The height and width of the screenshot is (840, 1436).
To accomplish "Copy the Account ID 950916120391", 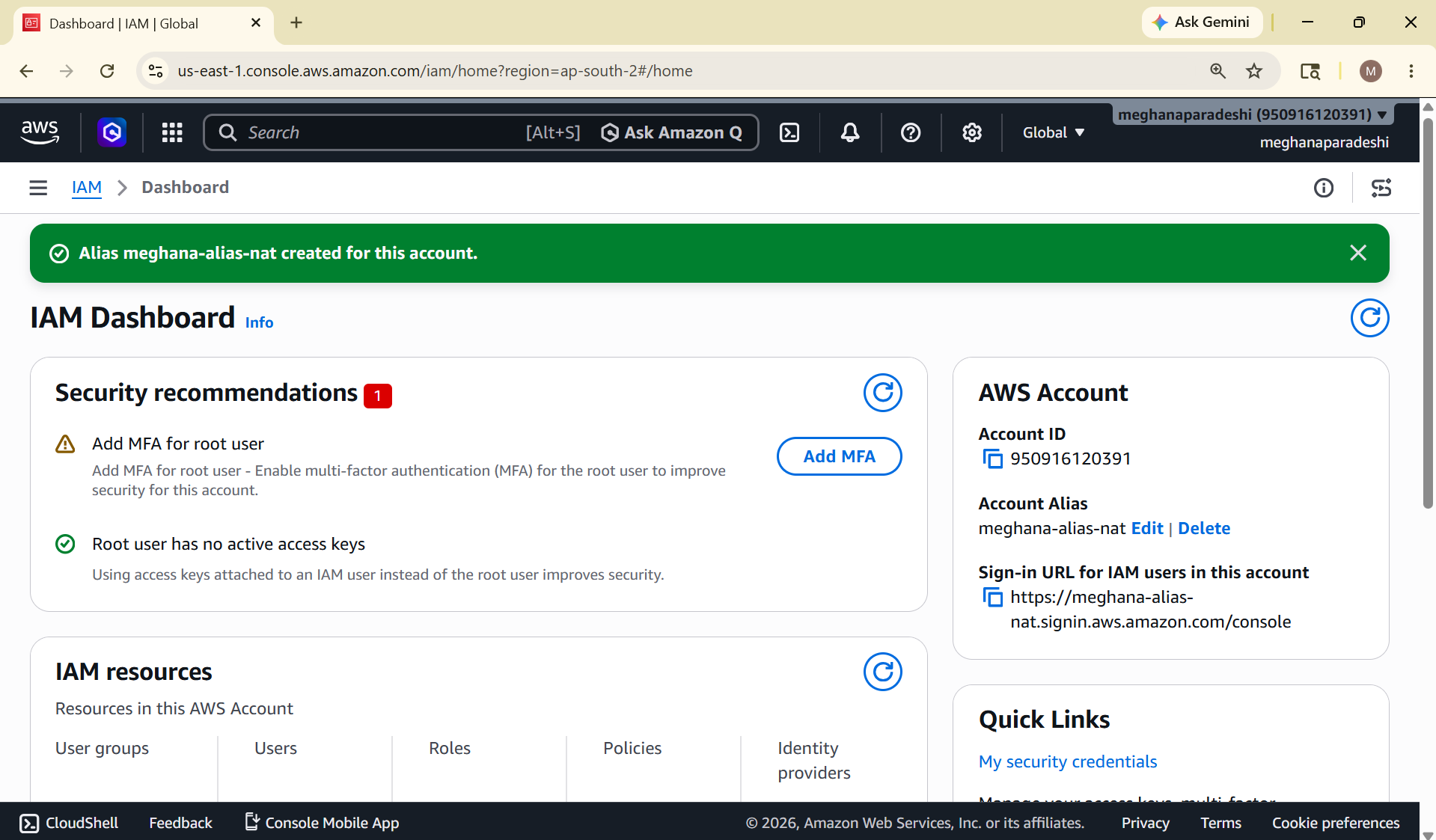I will point(992,459).
